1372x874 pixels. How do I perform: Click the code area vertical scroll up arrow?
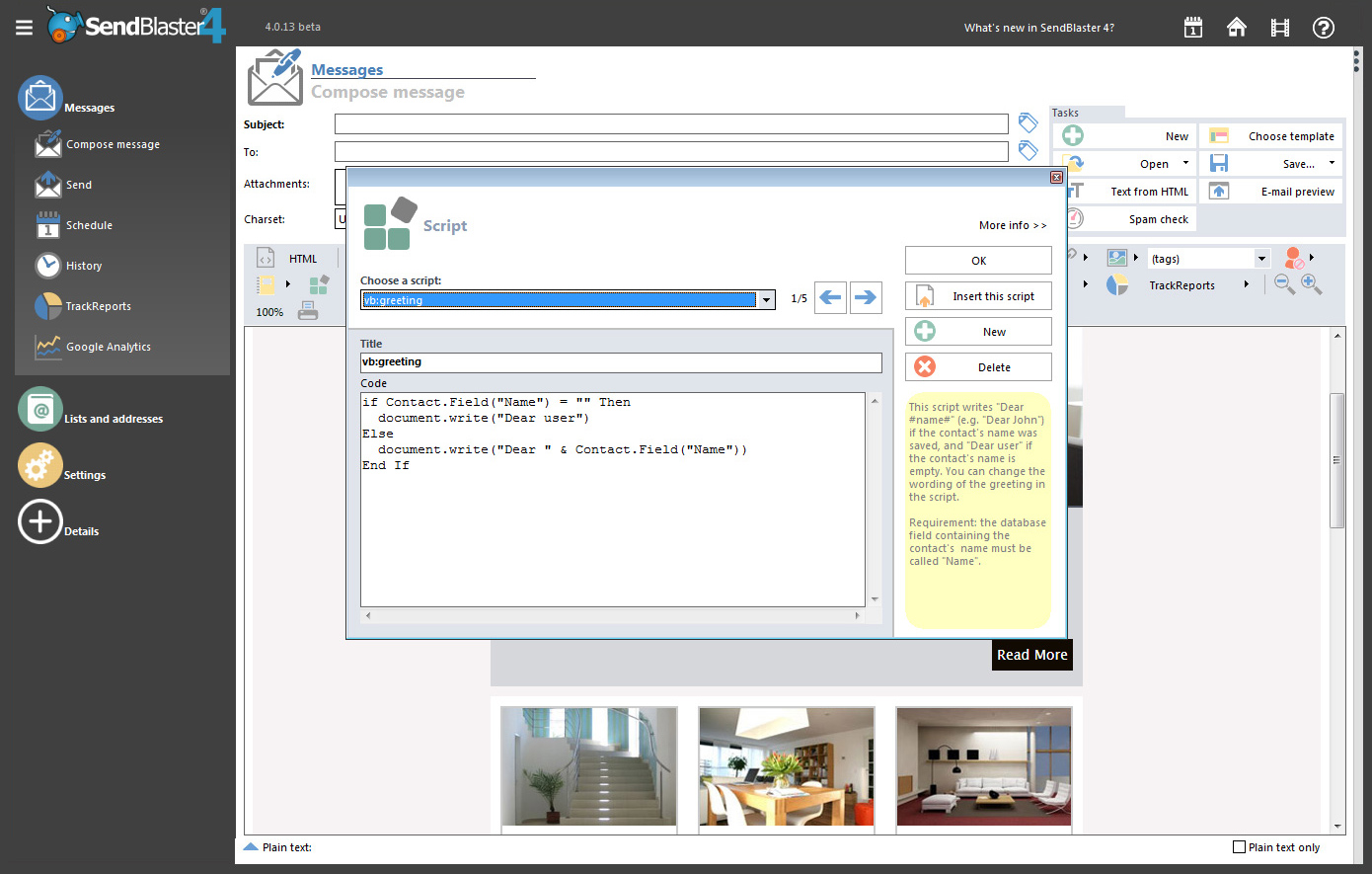[x=874, y=401]
